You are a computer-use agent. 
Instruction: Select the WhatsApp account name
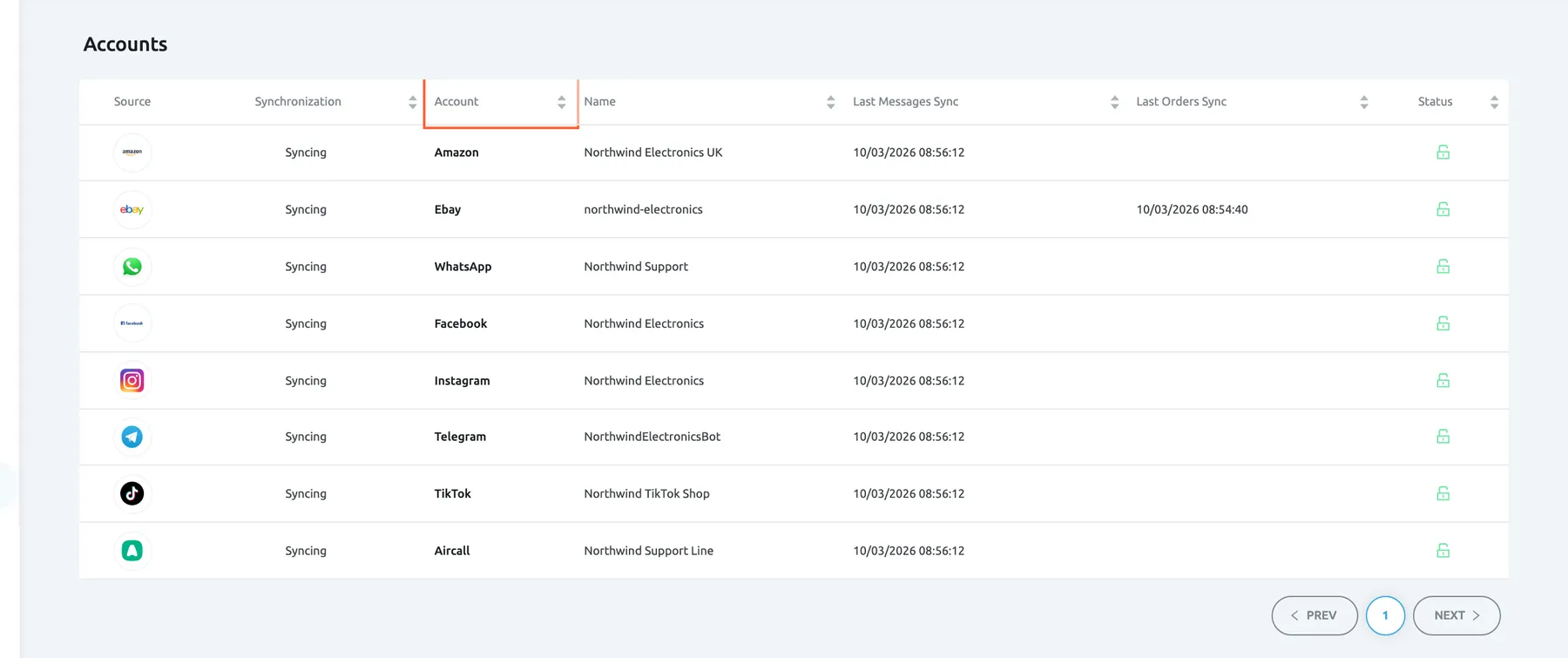tap(463, 267)
